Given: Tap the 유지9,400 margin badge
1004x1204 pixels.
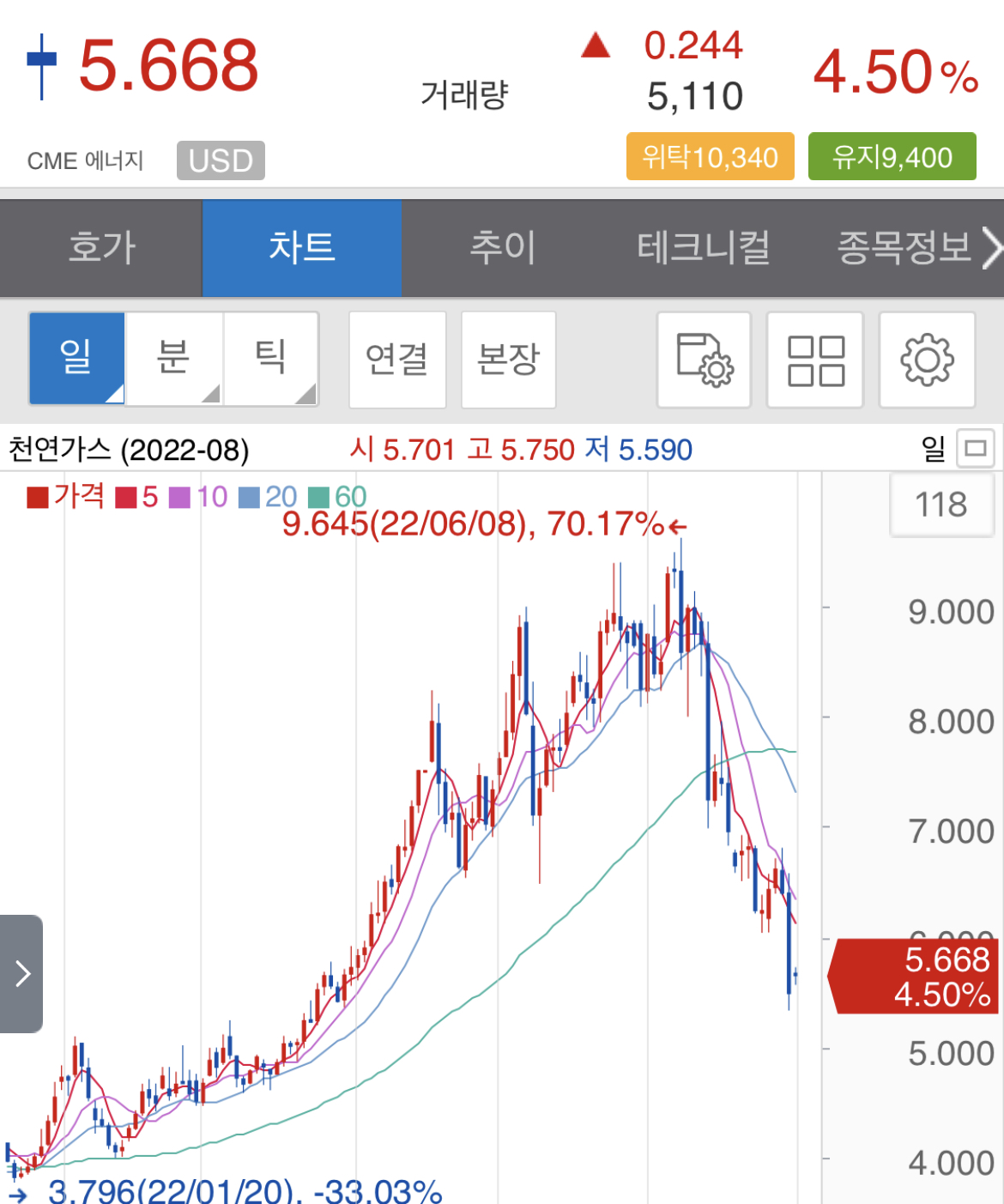Looking at the screenshot, I should tap(892, 156).
